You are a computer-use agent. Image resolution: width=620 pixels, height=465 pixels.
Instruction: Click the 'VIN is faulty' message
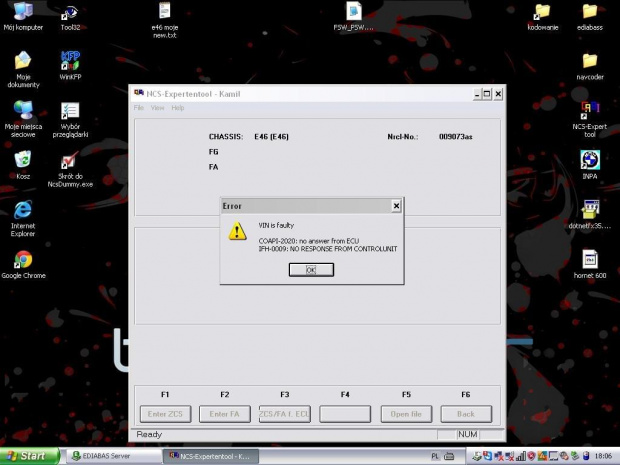coord(276,225)
